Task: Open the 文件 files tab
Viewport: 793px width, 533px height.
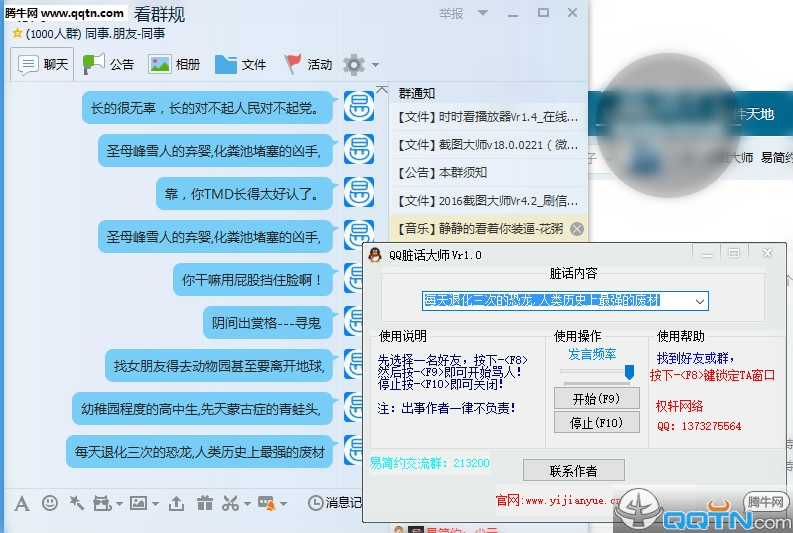Action: pos(241,64)
